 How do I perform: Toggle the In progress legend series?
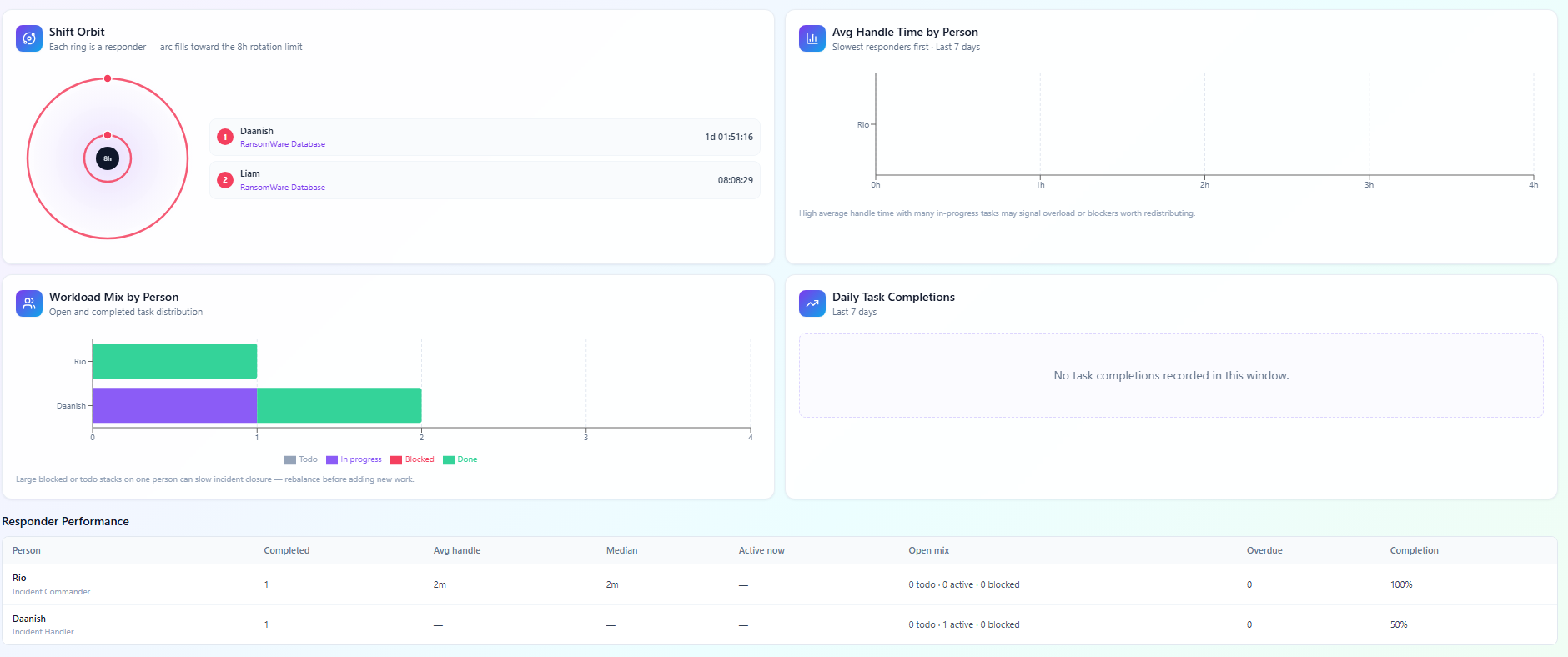point(354,459)
